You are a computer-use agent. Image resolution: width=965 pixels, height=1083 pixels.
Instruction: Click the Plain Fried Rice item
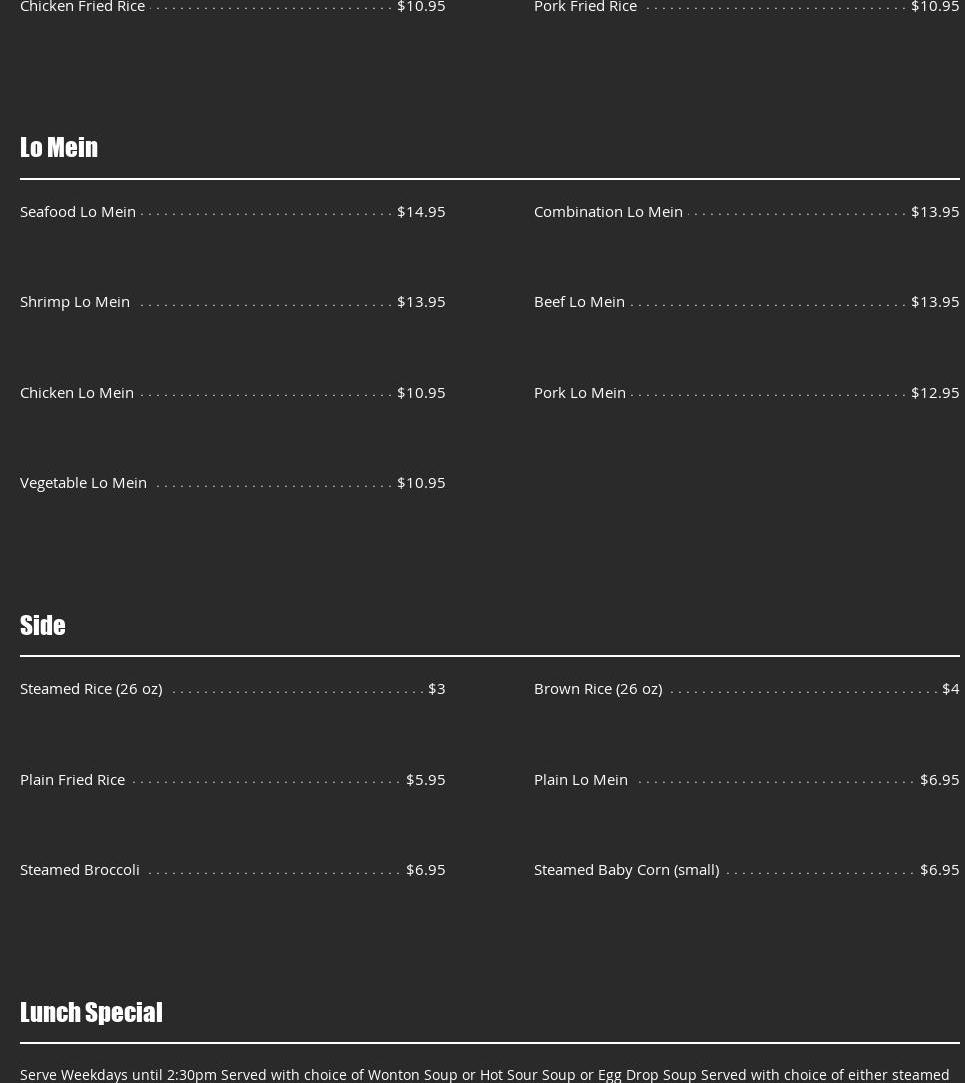pos(72,779)
